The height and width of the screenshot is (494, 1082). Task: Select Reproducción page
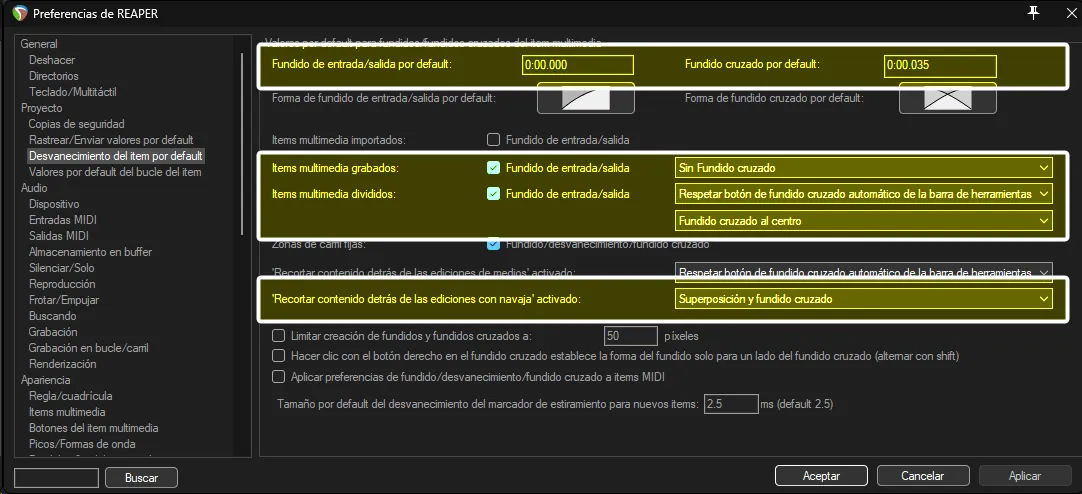(x=62, y=284)
